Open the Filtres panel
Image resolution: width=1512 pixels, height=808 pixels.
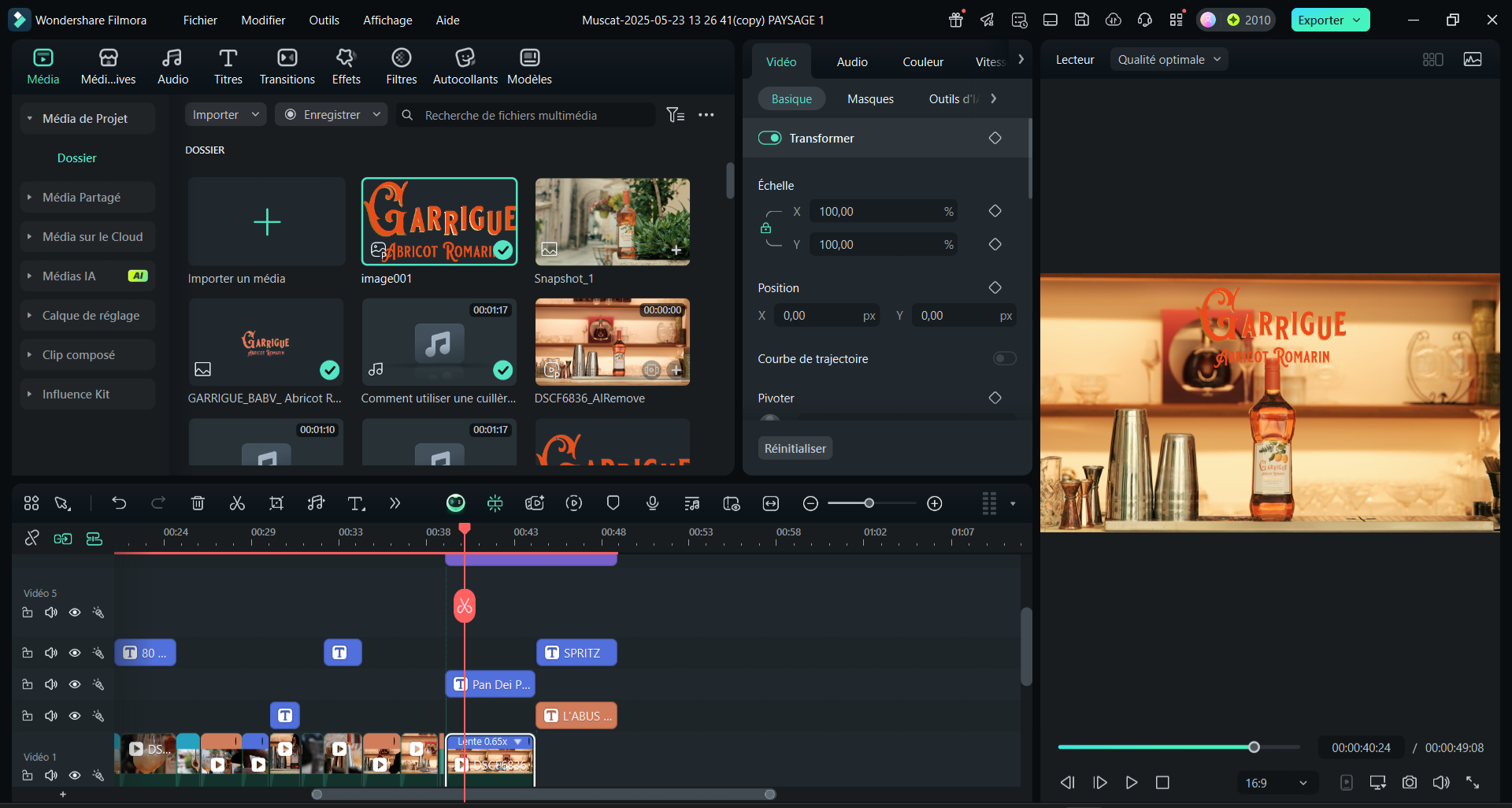[x=401, y=66]
